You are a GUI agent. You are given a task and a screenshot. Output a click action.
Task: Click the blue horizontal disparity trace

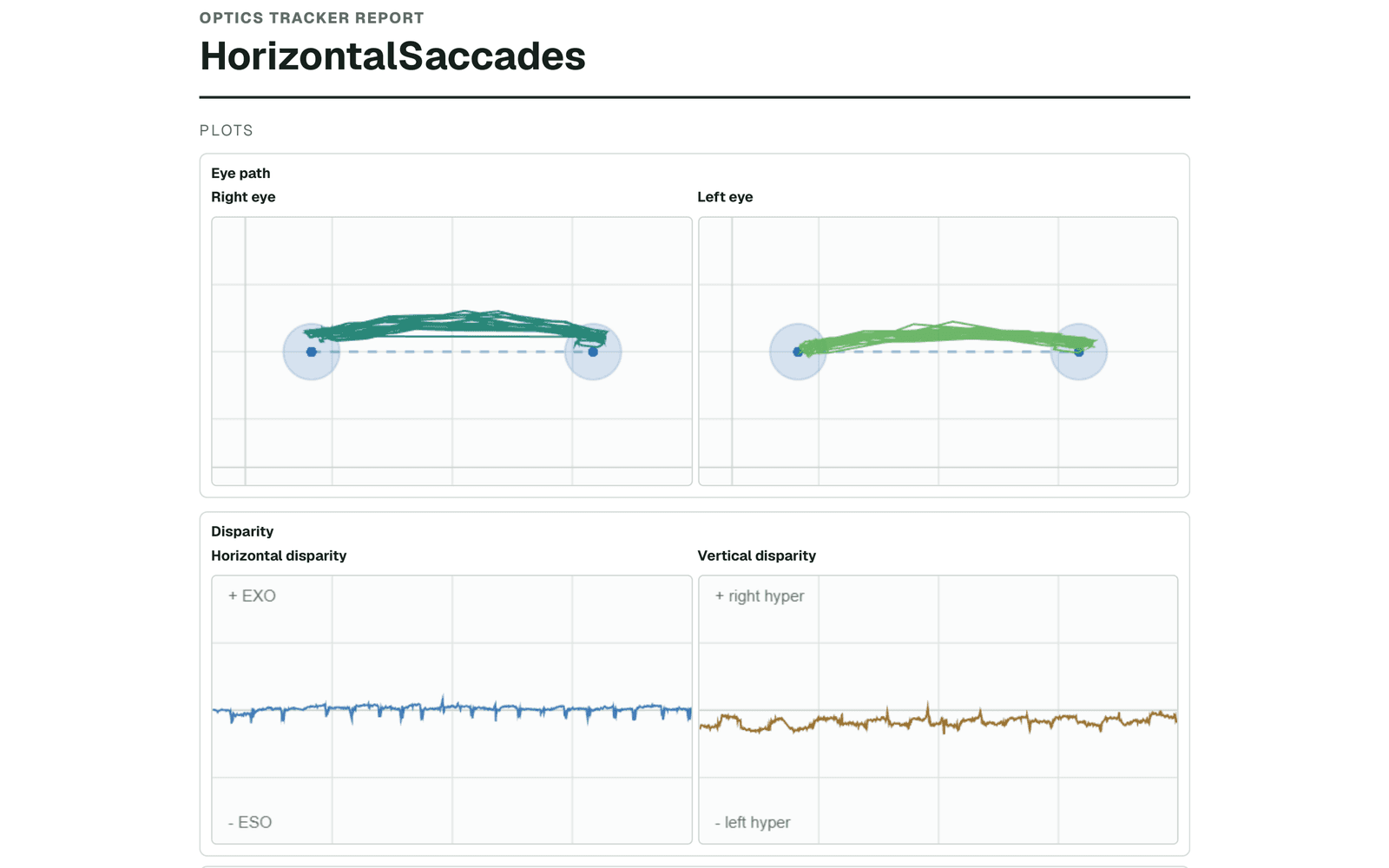point(451,710)
